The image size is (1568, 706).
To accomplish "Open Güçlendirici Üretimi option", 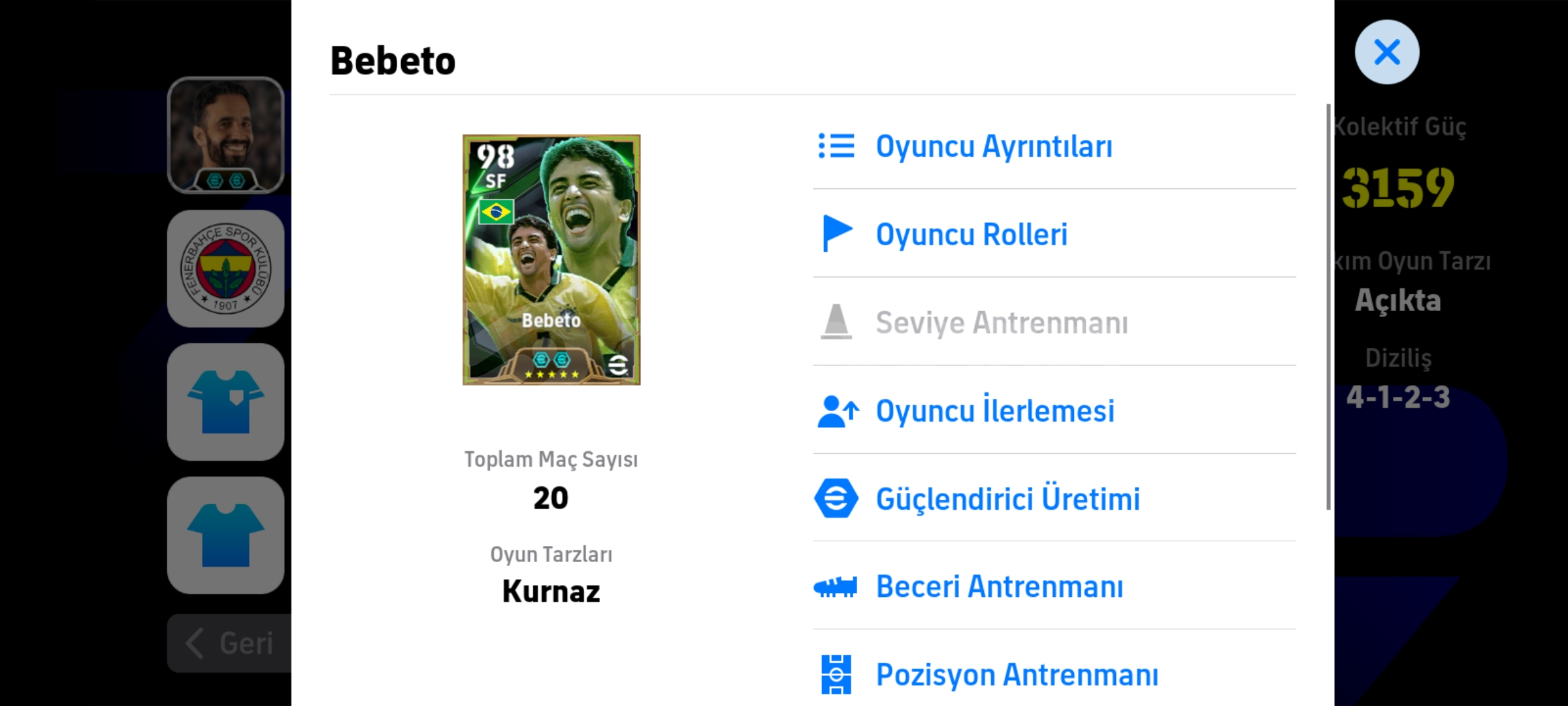I will (1007, 499).
